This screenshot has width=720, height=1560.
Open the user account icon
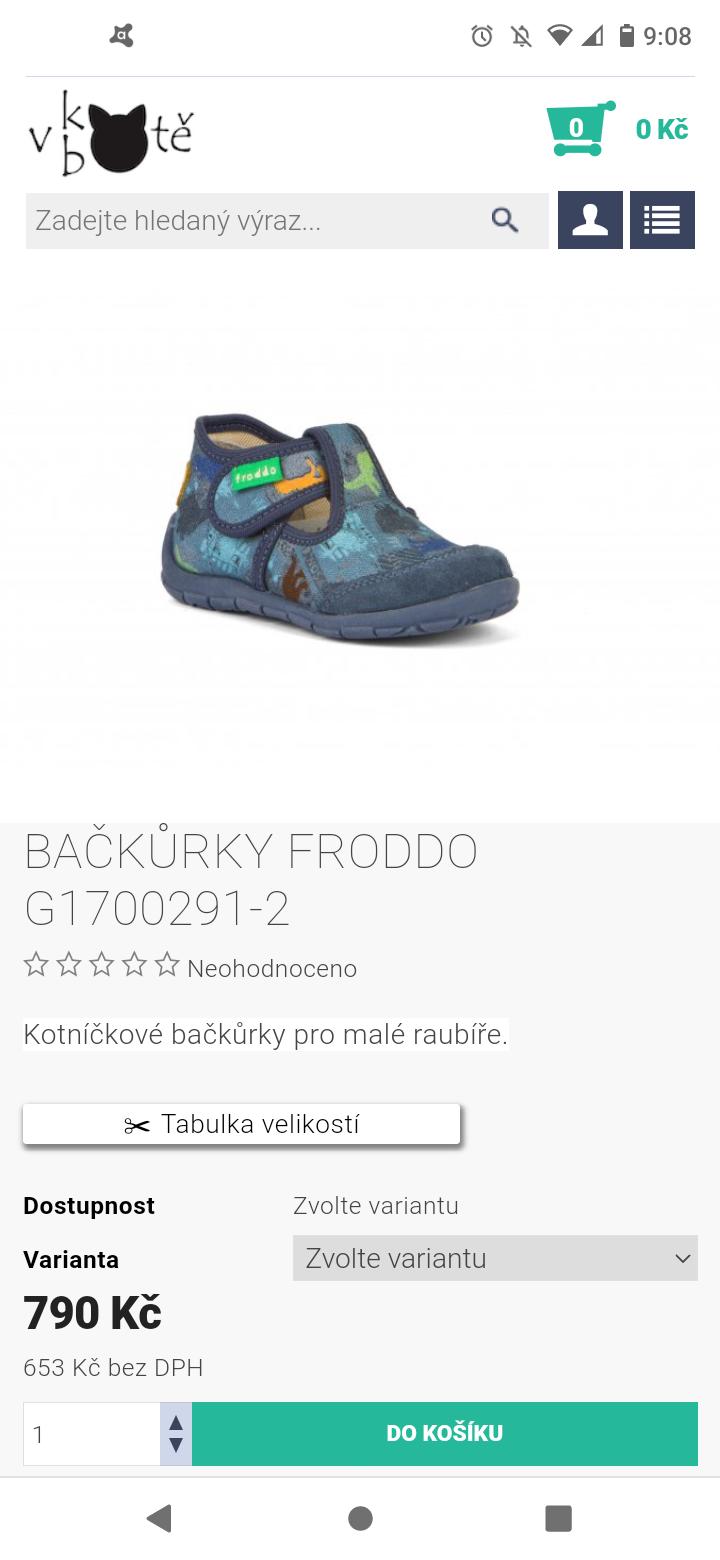[x=590, y=220]
